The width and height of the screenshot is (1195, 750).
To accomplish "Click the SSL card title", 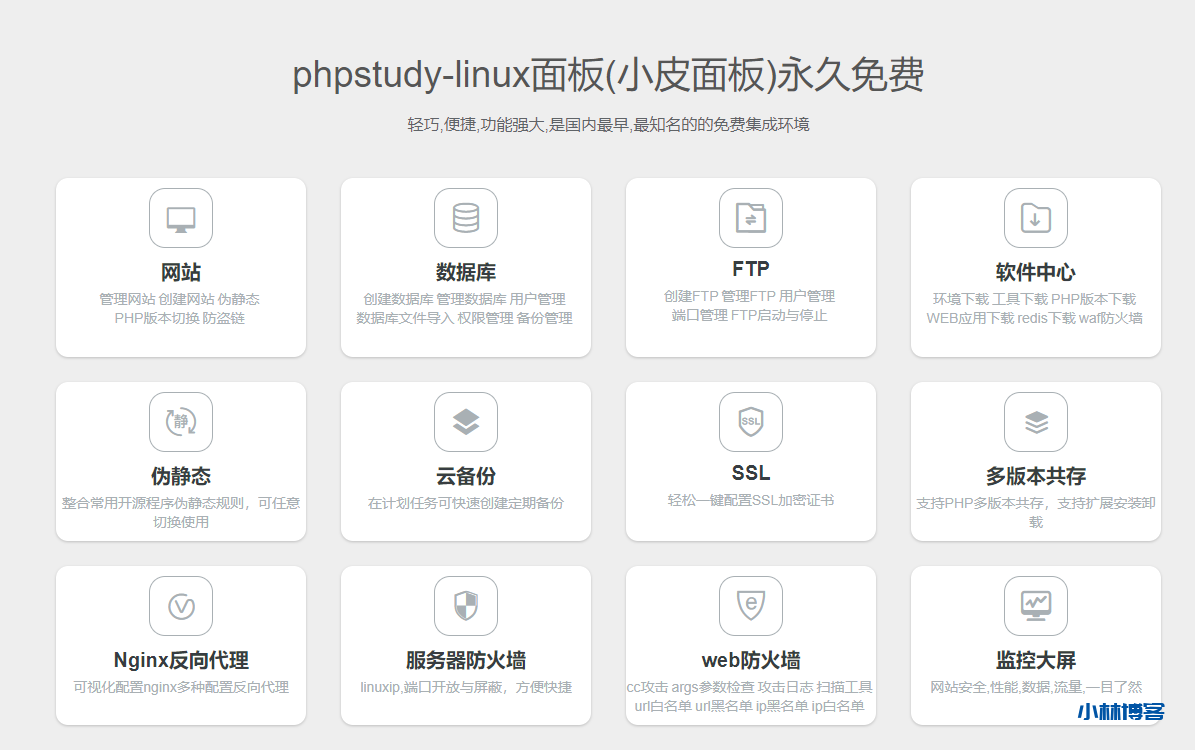I will tap(750, 473).
